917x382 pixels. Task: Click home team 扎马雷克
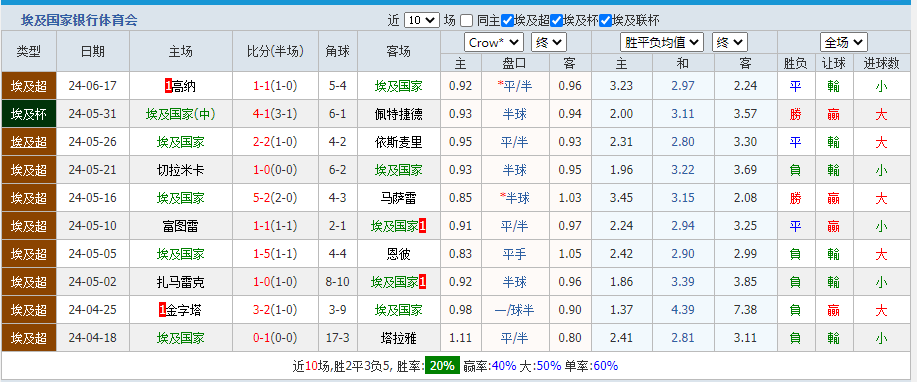pyautogui.click(x=181, y=283)
